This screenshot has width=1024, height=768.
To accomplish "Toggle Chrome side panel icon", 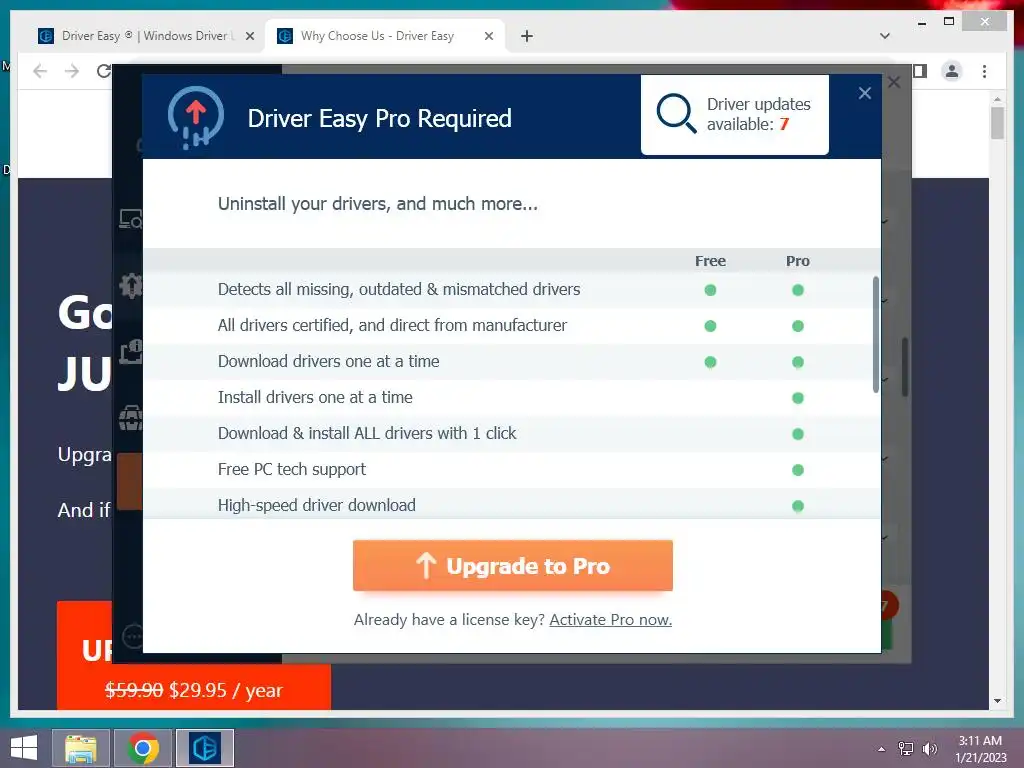I will click(x=920, y=71).
